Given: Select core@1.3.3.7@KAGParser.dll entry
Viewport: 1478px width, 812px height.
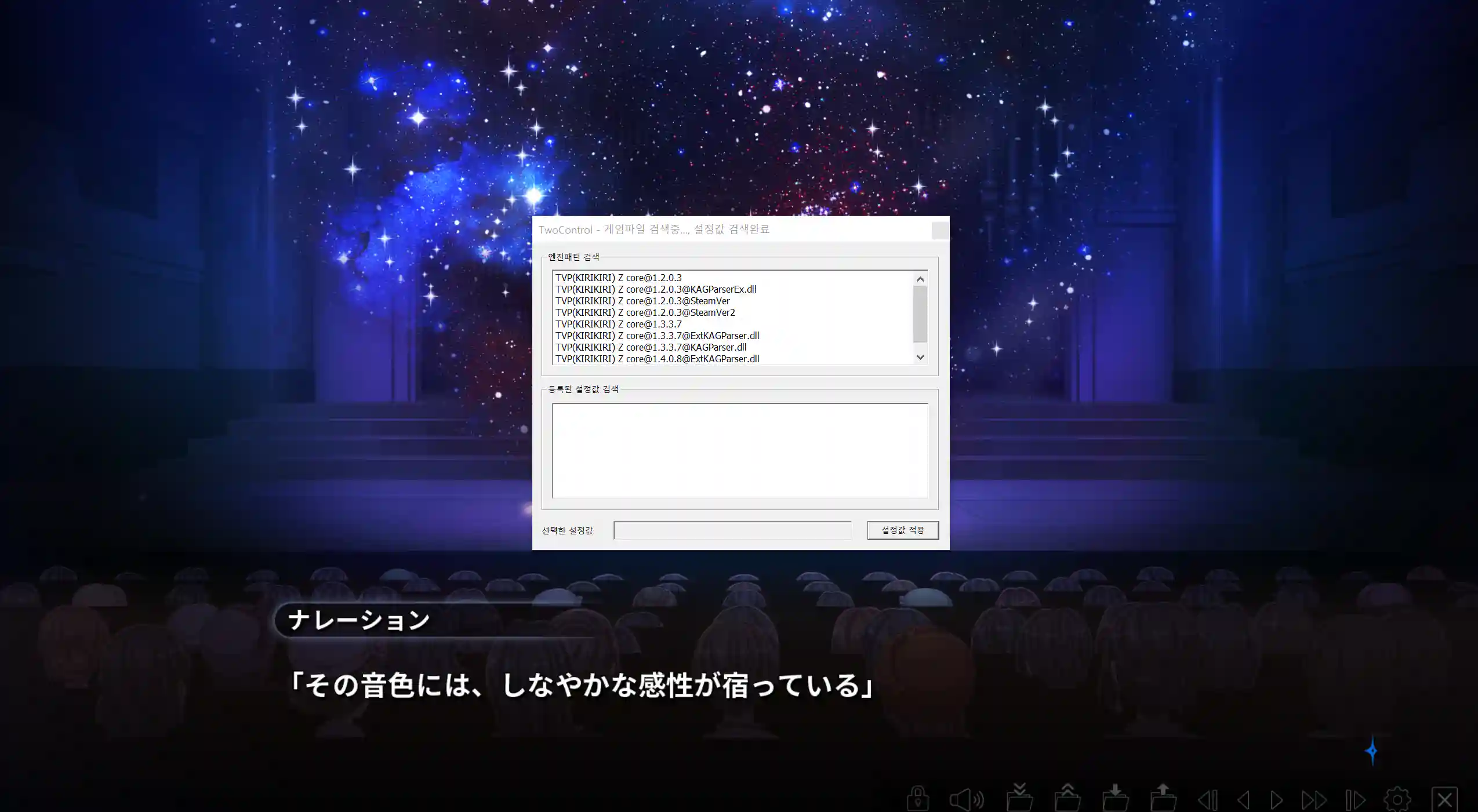Looking at the screenshot, I should coord(733,347).
